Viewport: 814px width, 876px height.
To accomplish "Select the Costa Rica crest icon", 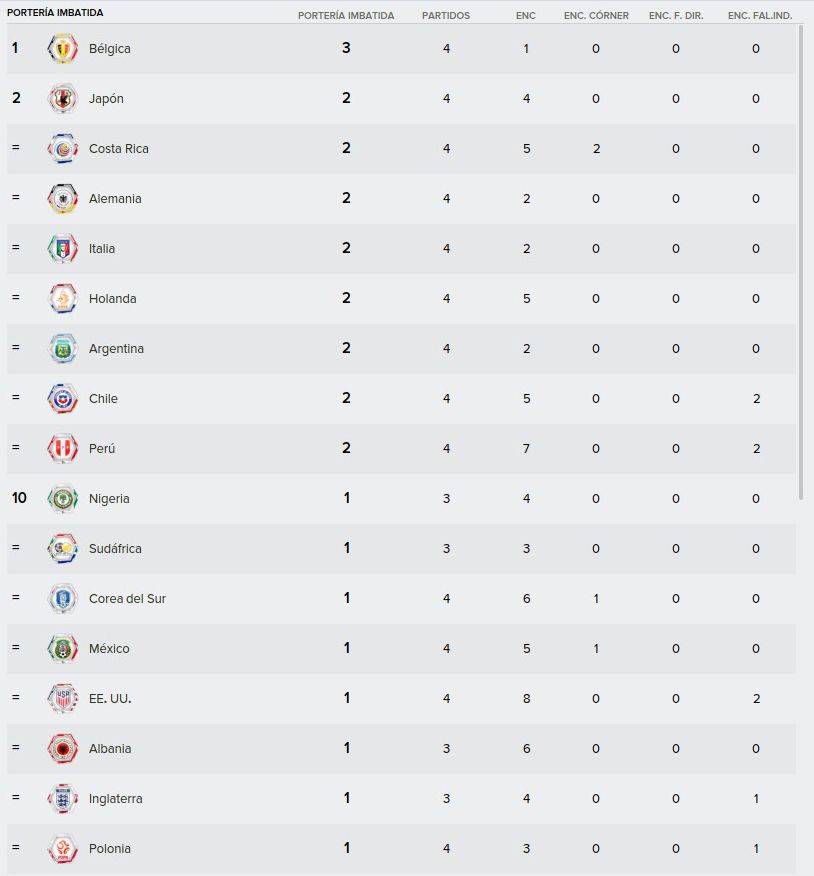I will 63,149.
